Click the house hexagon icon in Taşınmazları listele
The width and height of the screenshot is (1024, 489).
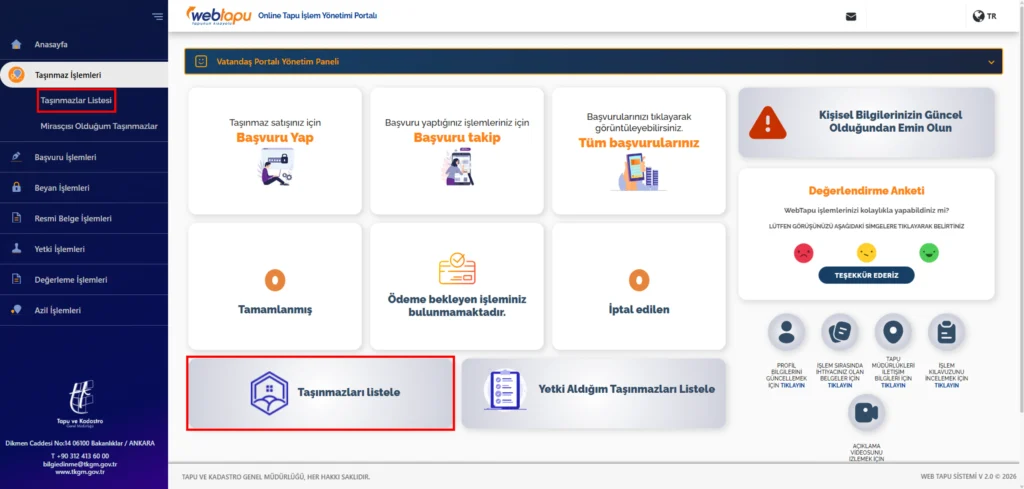(269, 393)
